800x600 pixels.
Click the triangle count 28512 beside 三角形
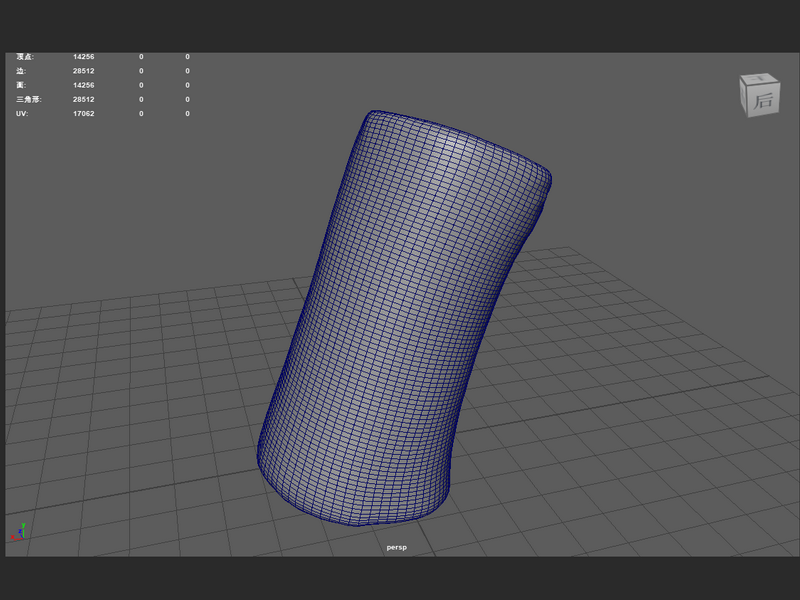click(84, 99)
